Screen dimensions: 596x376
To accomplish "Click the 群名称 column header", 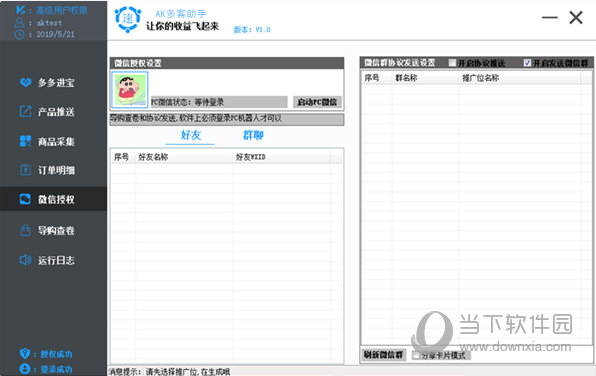I will (x=425, y=78).
